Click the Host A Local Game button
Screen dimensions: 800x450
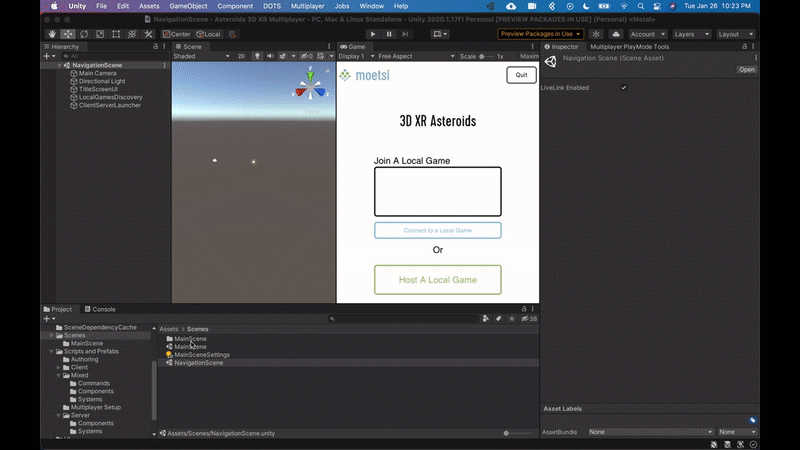tap(437, 280)
